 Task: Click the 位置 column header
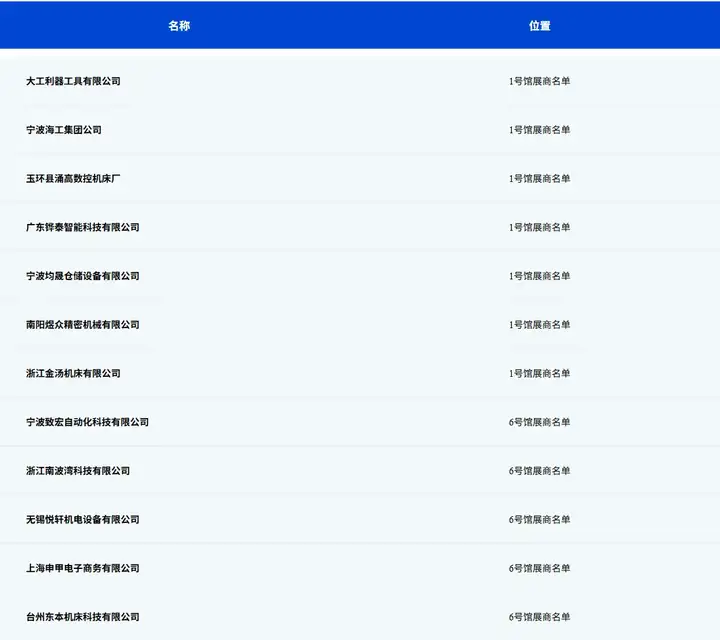click(x=540, y=26)
